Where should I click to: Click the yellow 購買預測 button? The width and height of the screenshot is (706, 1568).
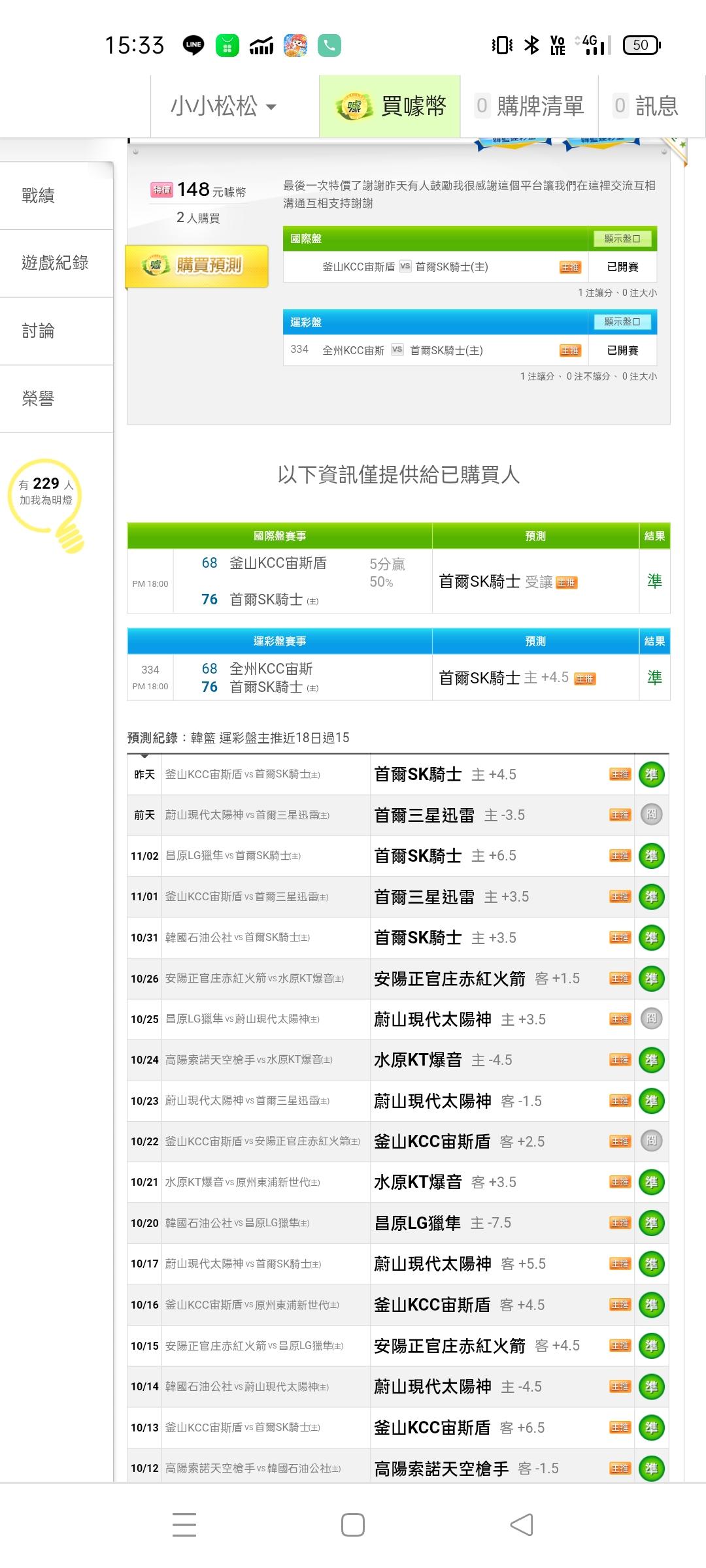197,265
